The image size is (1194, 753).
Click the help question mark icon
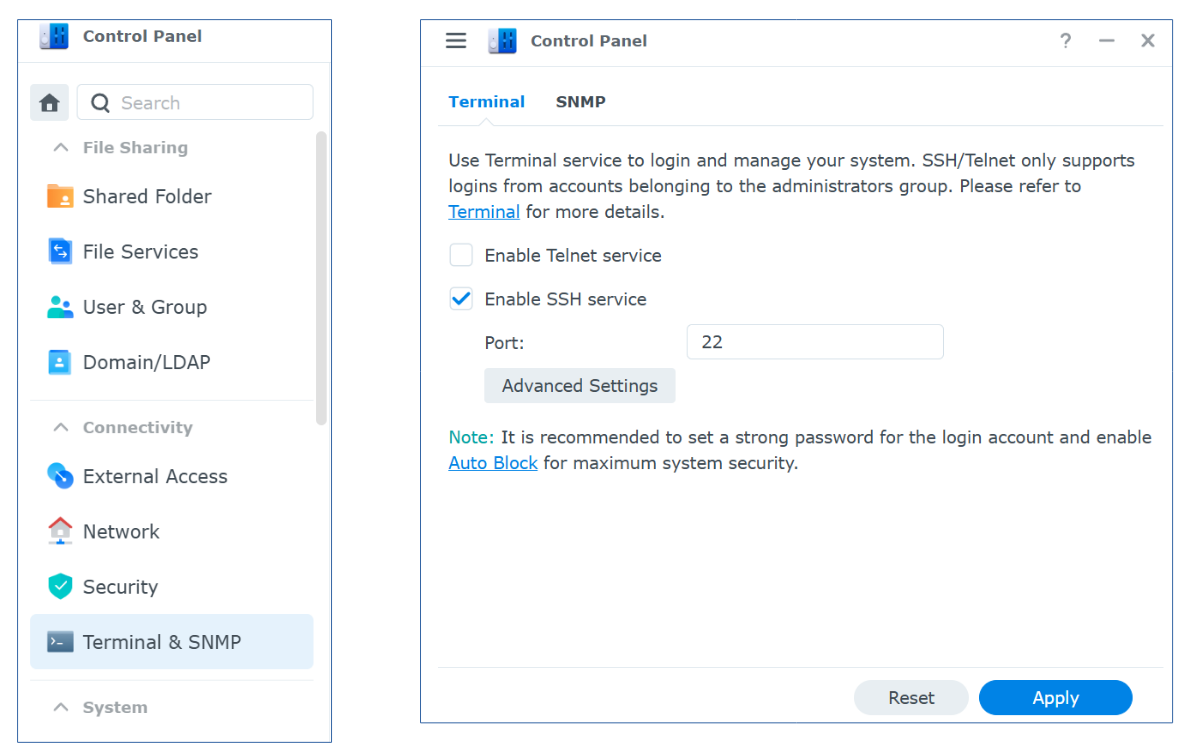(1065, 41)
